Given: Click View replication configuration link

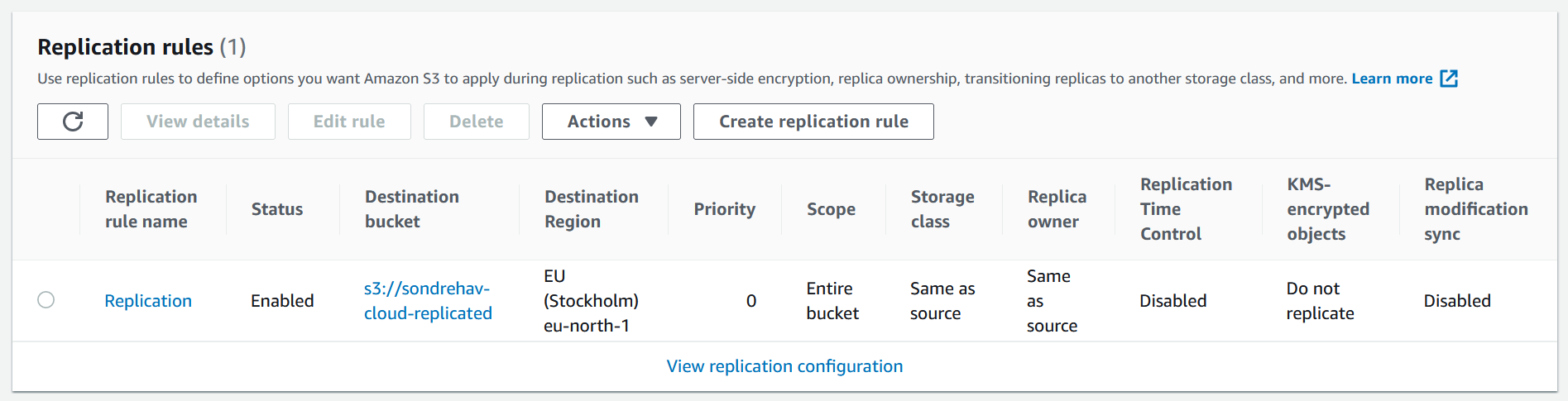Looking at the screenshot, I should tap(784, 366).
